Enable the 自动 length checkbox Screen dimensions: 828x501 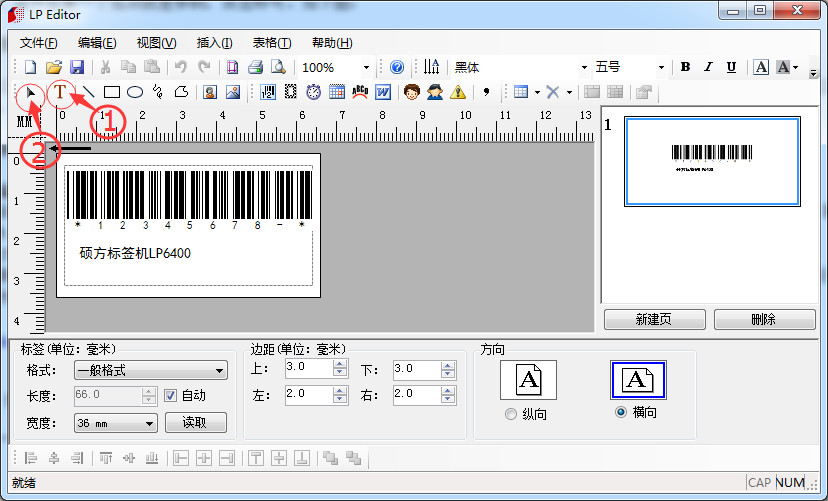coord(170,395)
